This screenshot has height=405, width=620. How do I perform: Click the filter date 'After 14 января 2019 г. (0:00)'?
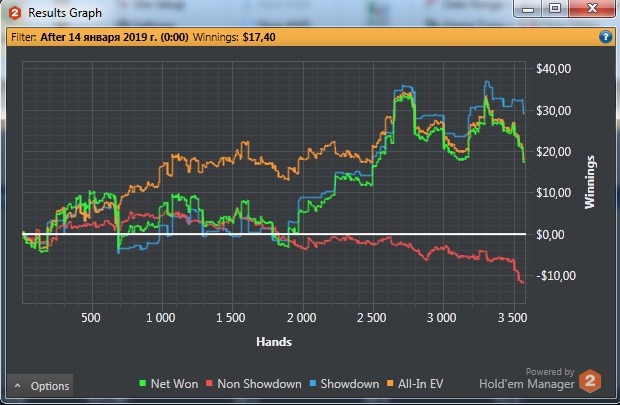tap(114, 37)
